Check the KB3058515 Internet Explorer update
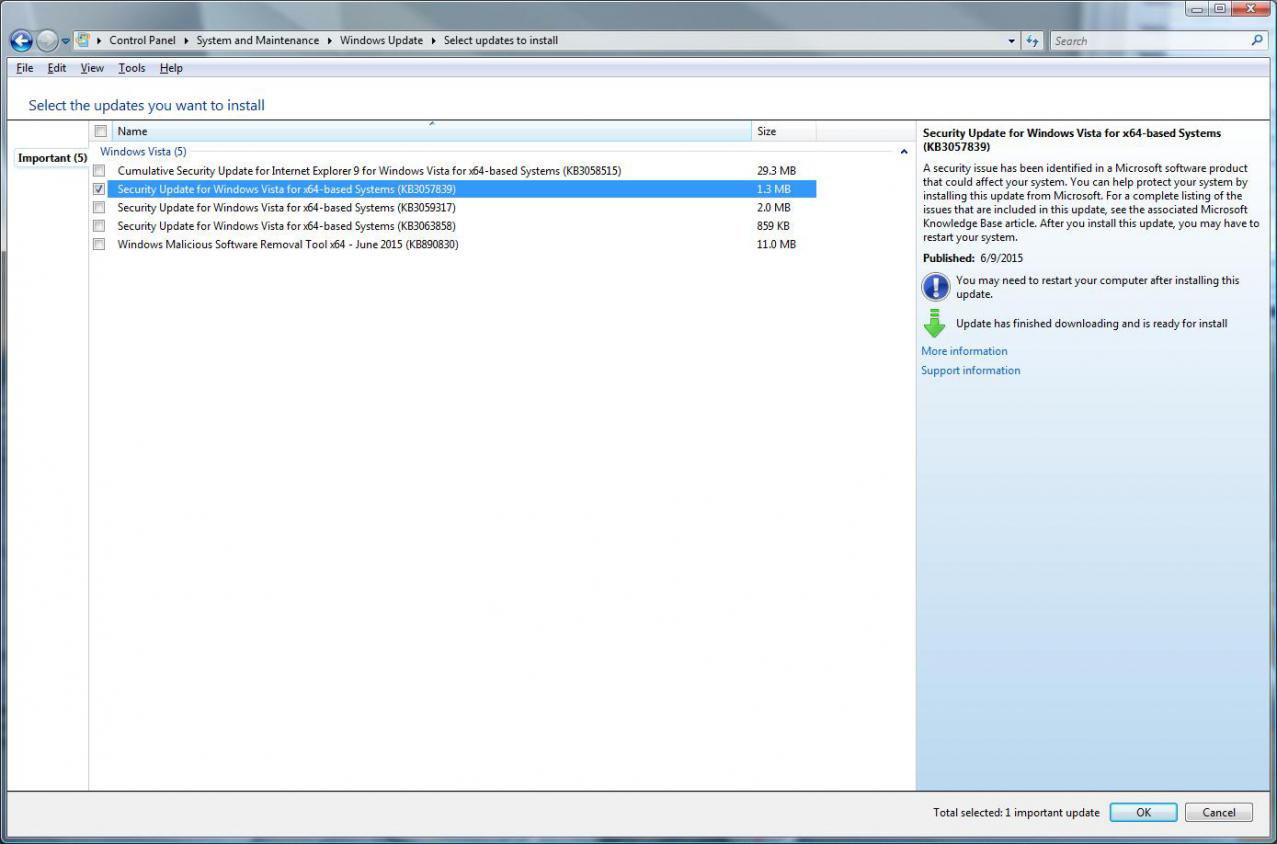The height and width of the screenshot is (844, 1277). (x=99, y=171)
